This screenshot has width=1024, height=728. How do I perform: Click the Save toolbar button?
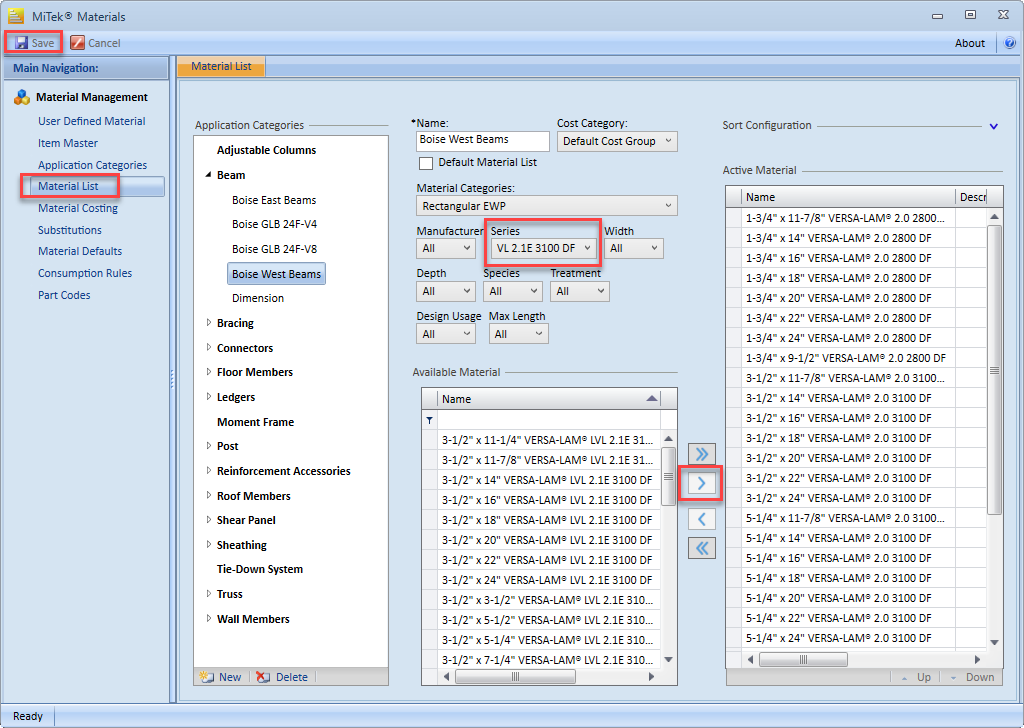(35, 43)
